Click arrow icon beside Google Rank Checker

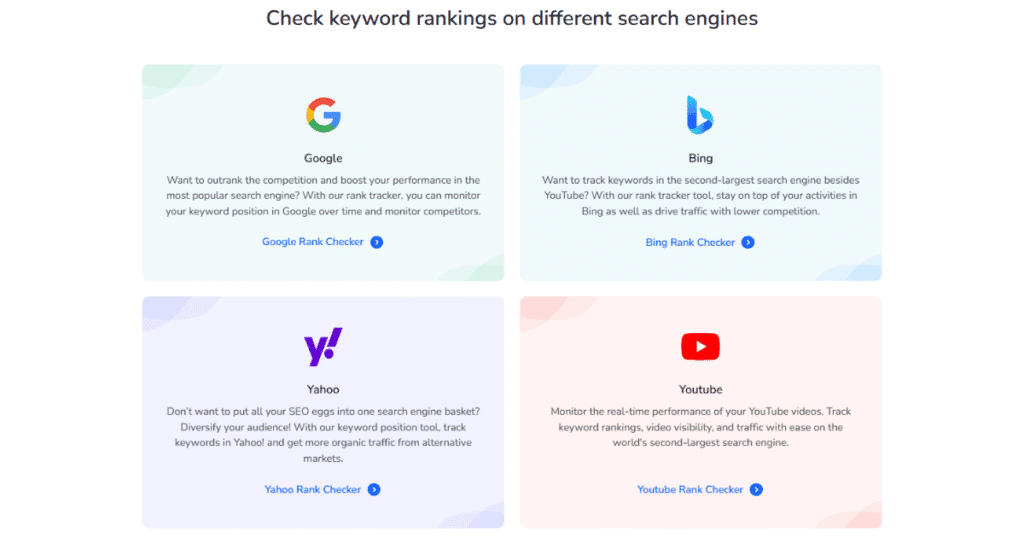click(376, 242)
